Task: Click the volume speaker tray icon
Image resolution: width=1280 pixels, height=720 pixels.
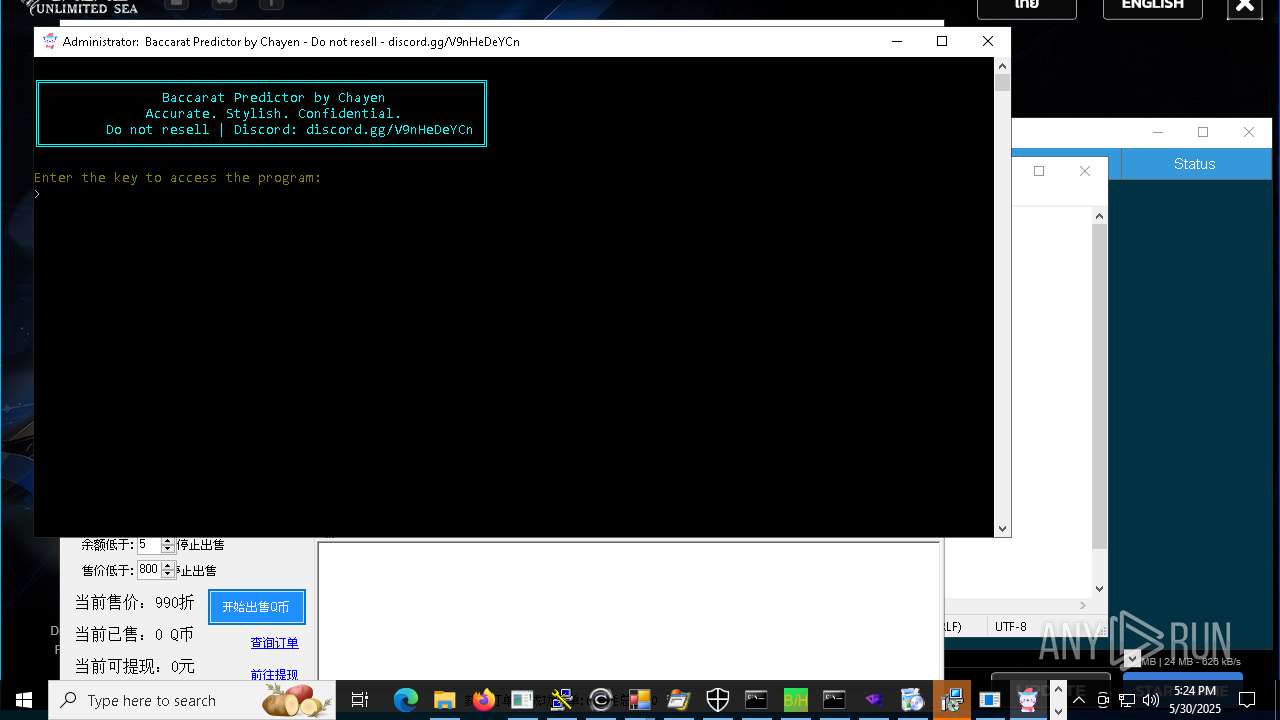Action: tap(1151, 700)
